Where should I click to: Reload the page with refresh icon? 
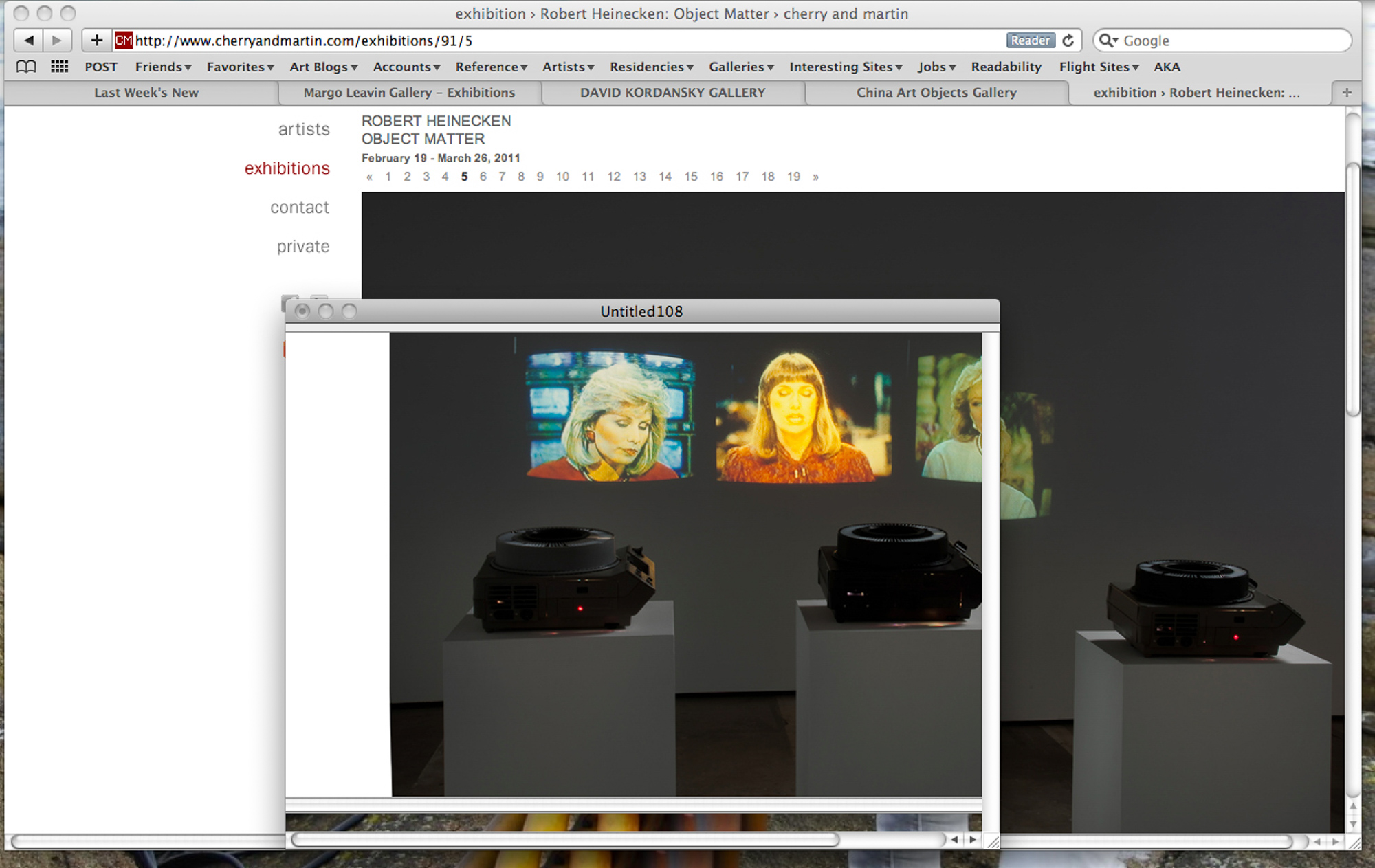click(1068, 41)
